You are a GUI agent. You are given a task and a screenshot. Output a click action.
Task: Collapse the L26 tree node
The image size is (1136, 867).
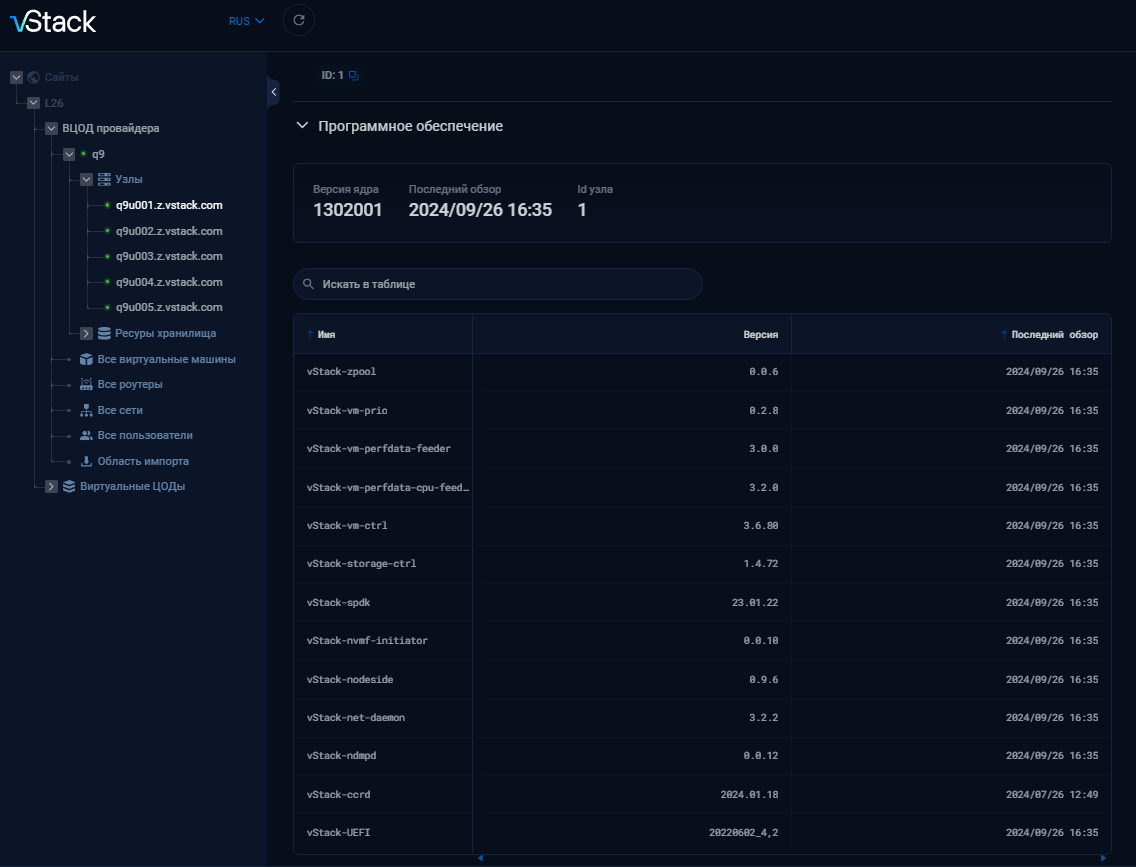click(x=33, y=103)
